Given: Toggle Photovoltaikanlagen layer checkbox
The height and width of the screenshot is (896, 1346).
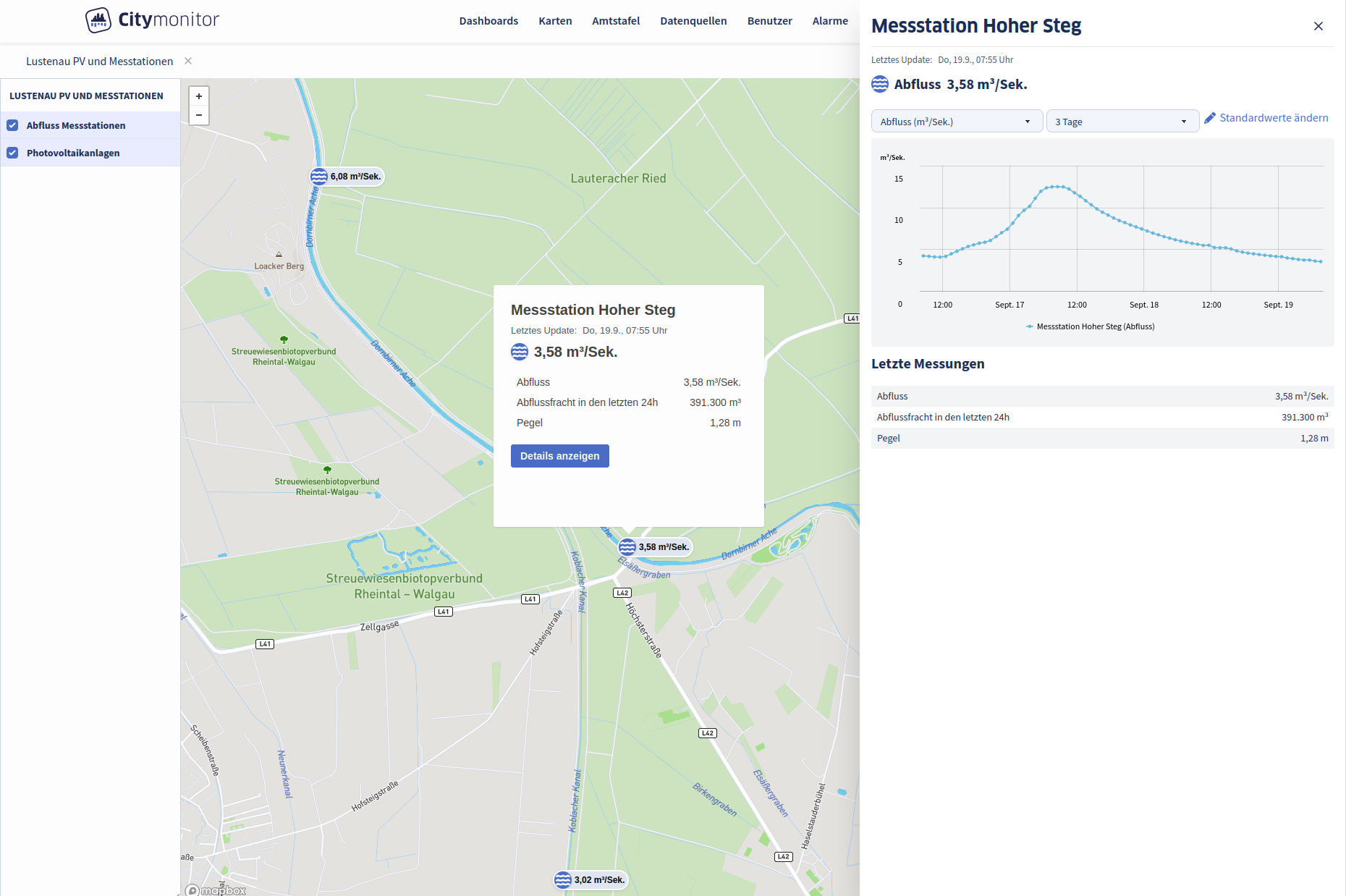Looking at the screenshot, I should tap(12, 153).
